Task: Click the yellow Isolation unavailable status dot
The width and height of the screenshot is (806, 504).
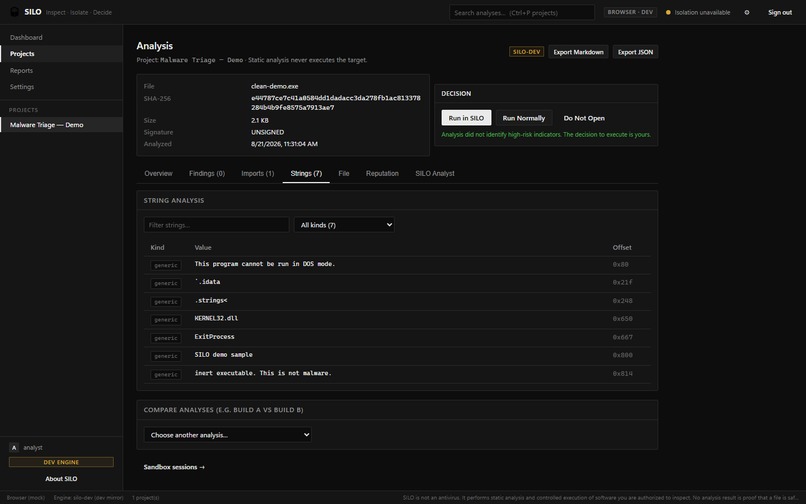Action: [x=668, y=12]
